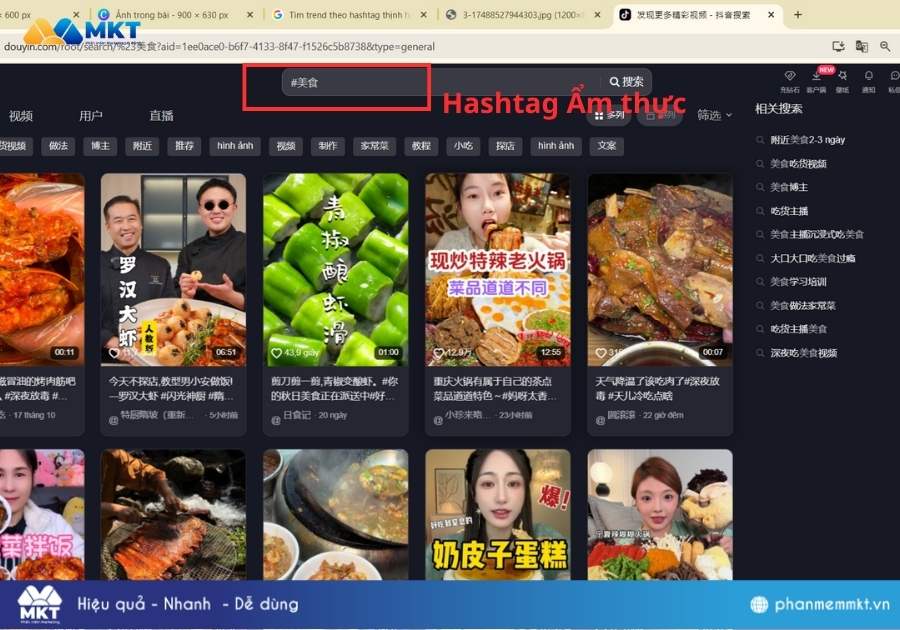Click the 客户端 download icon with NEW badge

tap(817, 78)
